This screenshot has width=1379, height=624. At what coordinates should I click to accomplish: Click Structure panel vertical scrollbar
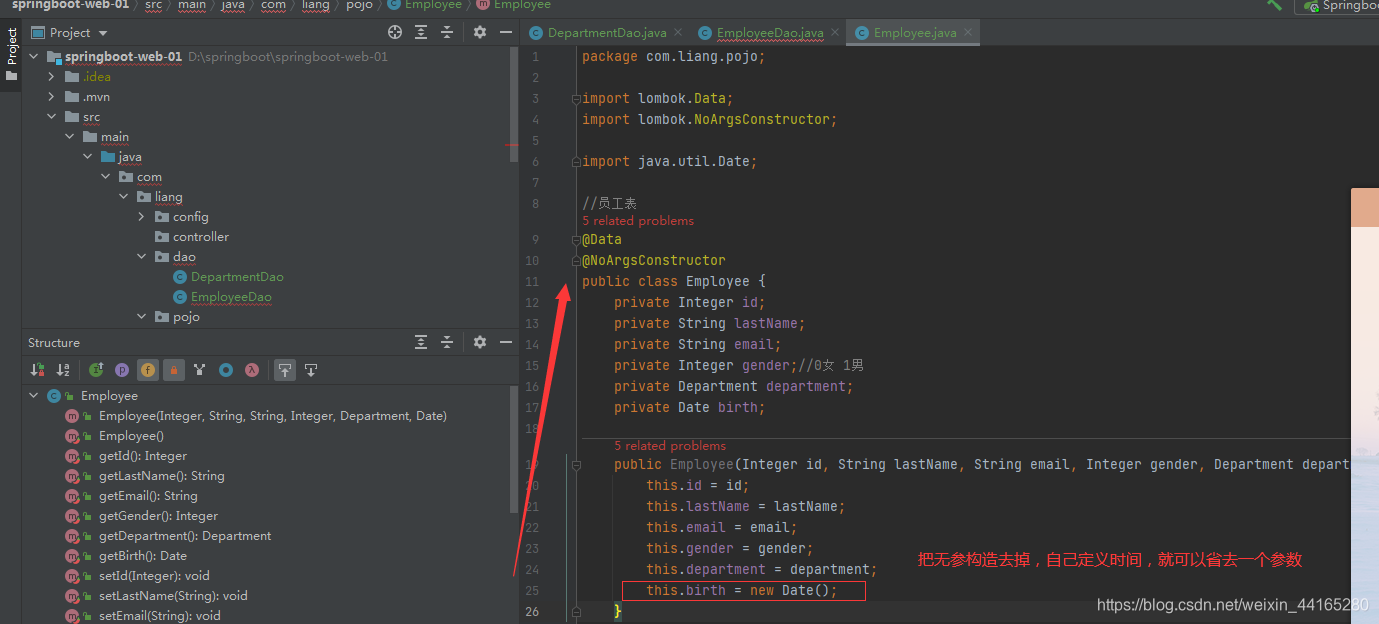pyautogui.click(x=515, y=450)
